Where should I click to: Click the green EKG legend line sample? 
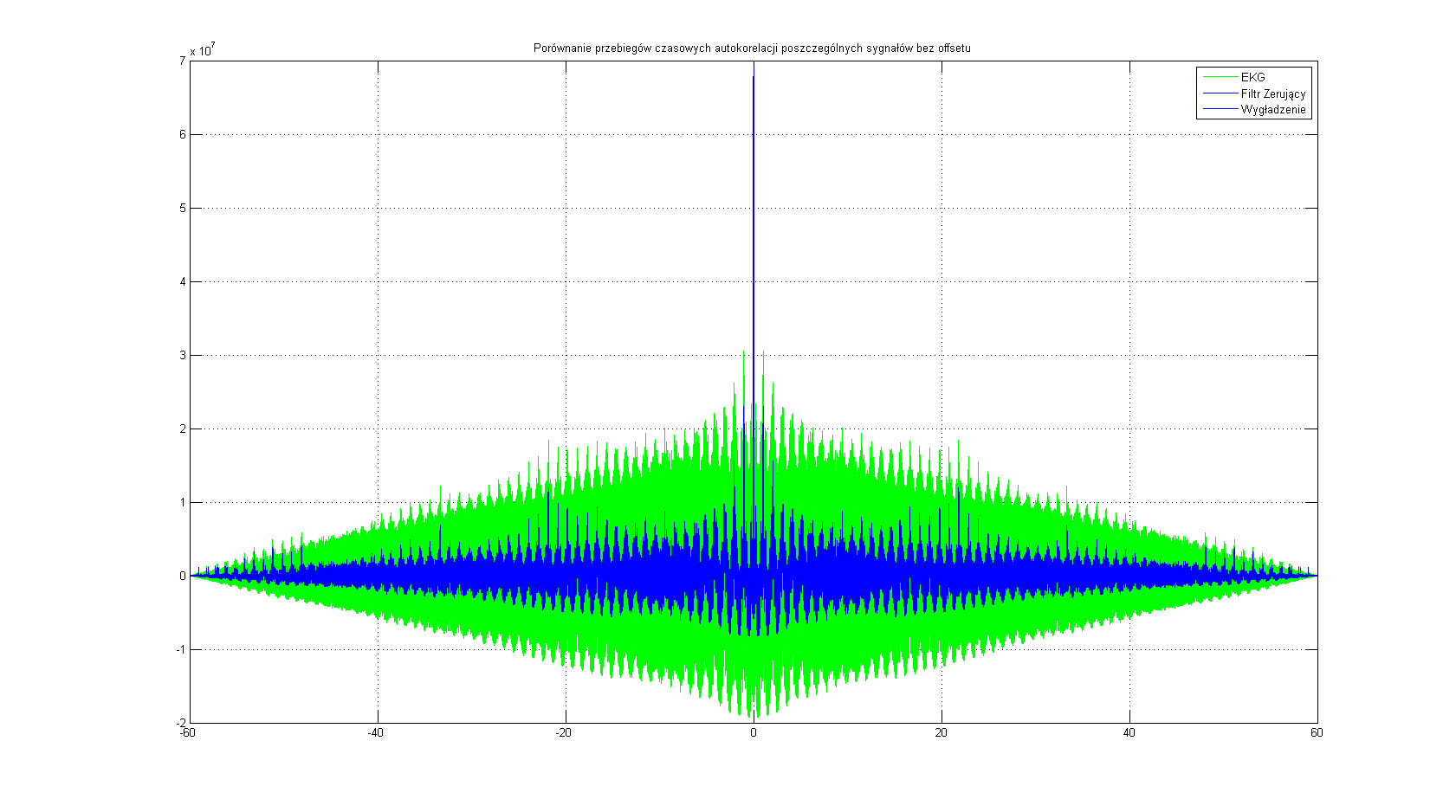pos(1219,77)
